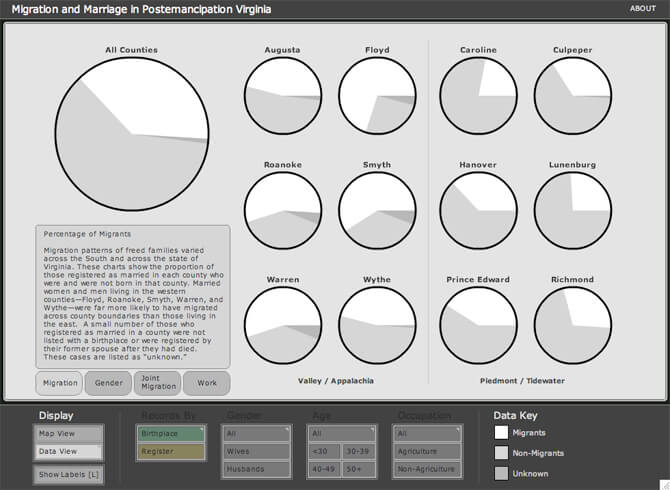This screenshot has width=670, height=490.
Task: Switch display to Map View
Action: [x=68, y=434]
